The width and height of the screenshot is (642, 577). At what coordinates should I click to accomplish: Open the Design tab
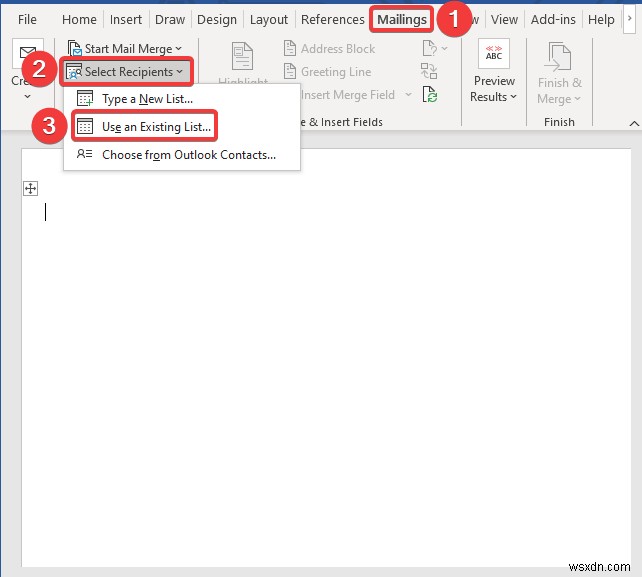pyautogui.click(x=217, y=19)
